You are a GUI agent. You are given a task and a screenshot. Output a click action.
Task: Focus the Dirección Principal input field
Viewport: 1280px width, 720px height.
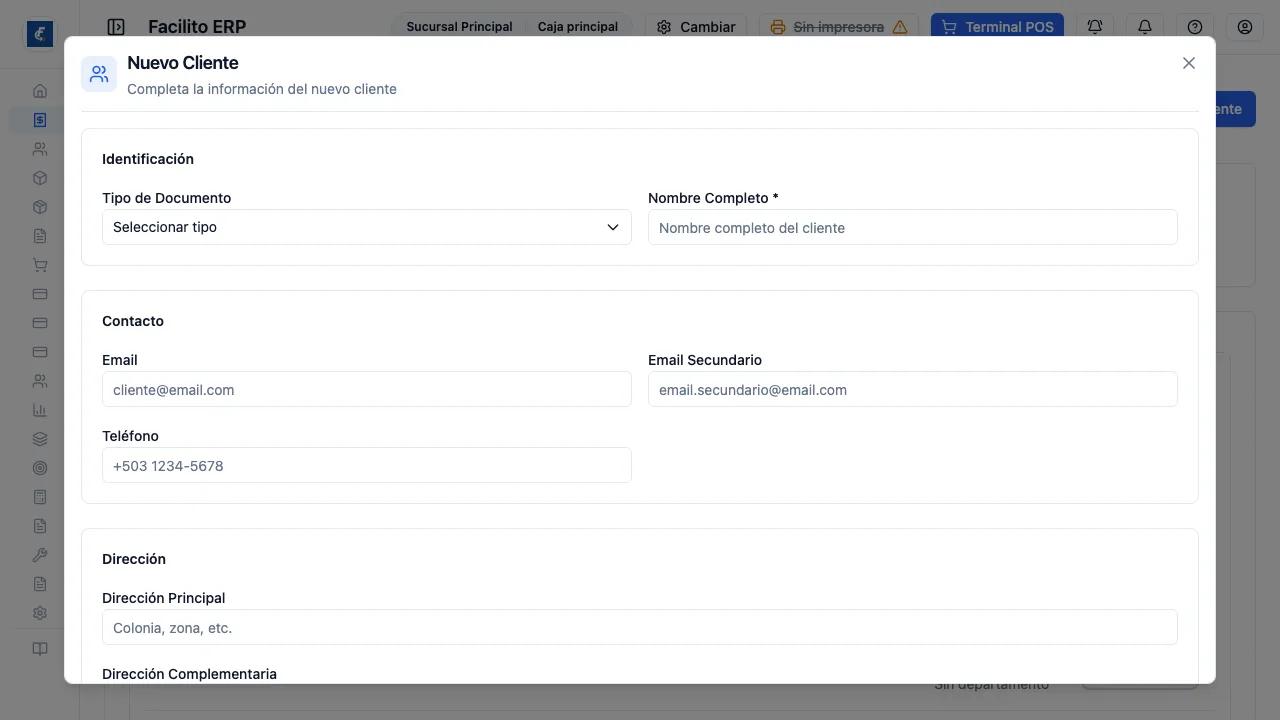(x=640, y=627)
